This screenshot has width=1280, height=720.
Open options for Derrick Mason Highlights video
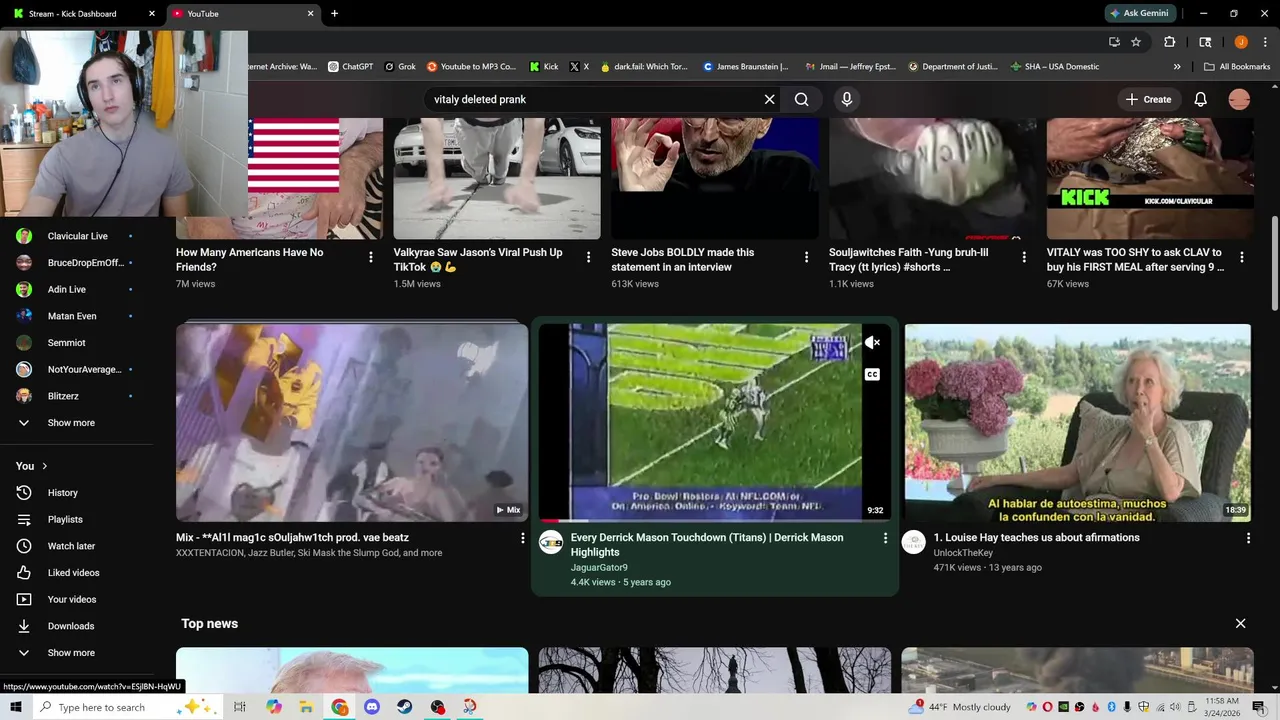point(885,538)
